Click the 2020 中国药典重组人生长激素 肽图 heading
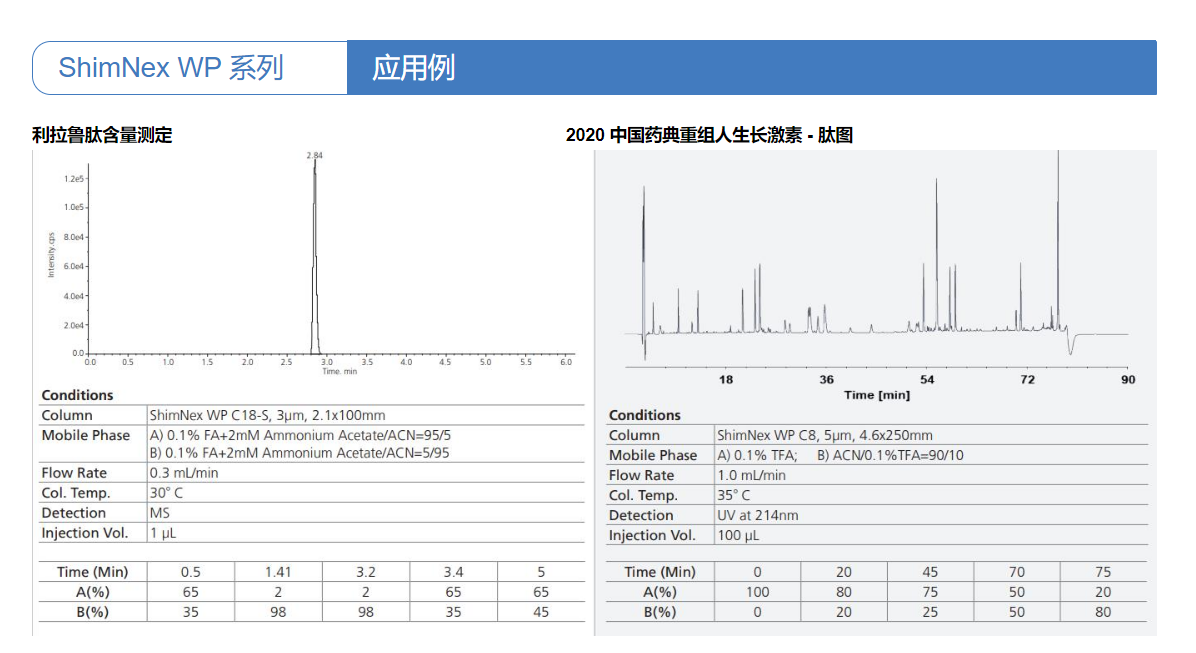1196x653 pixels. pos(709,135)
